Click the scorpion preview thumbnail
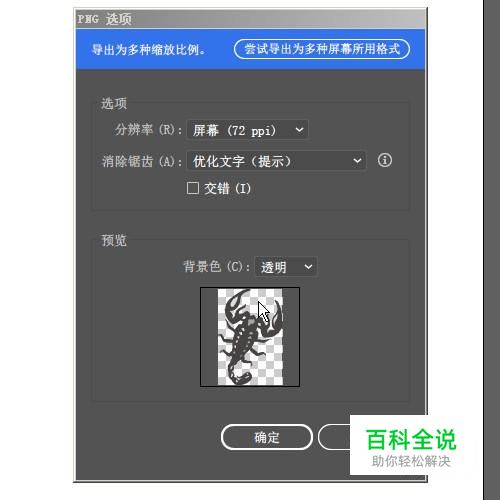 250,337
